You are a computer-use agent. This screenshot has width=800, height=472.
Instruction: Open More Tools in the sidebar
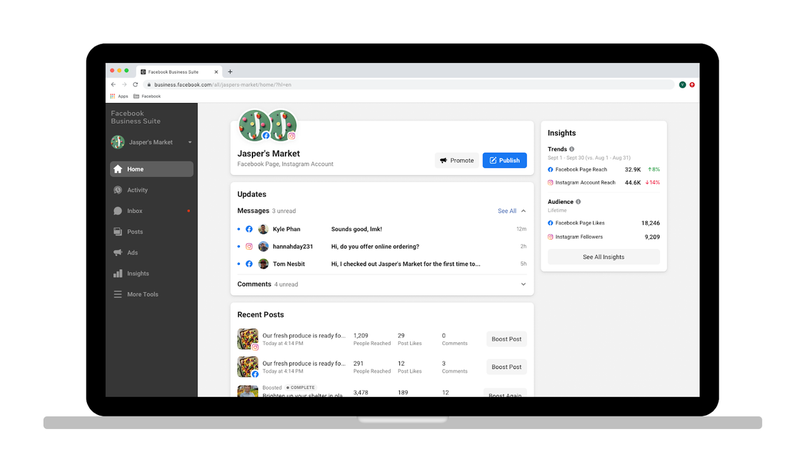152,294
